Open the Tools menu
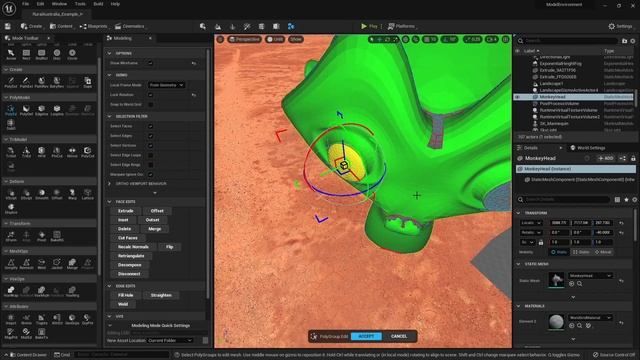Screen dimensions: 640x360 (80, 4)
